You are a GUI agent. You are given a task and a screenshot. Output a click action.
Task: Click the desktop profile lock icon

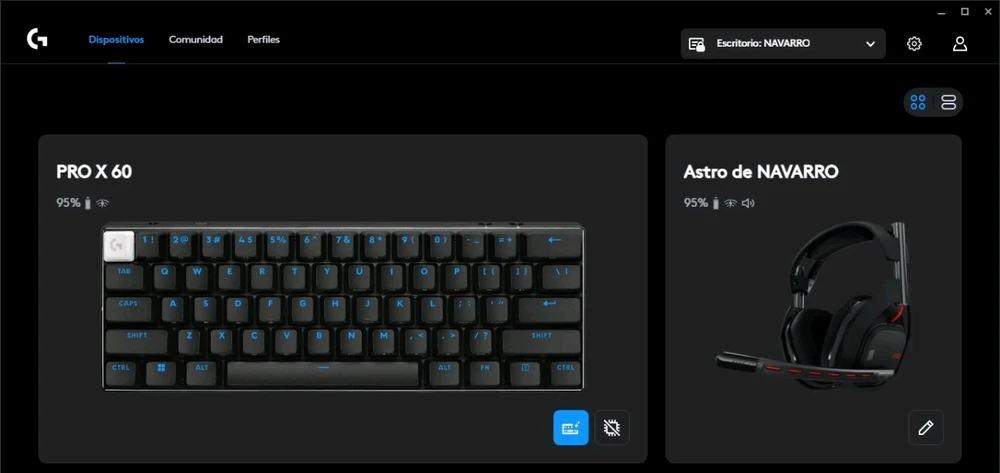[696, 44]
